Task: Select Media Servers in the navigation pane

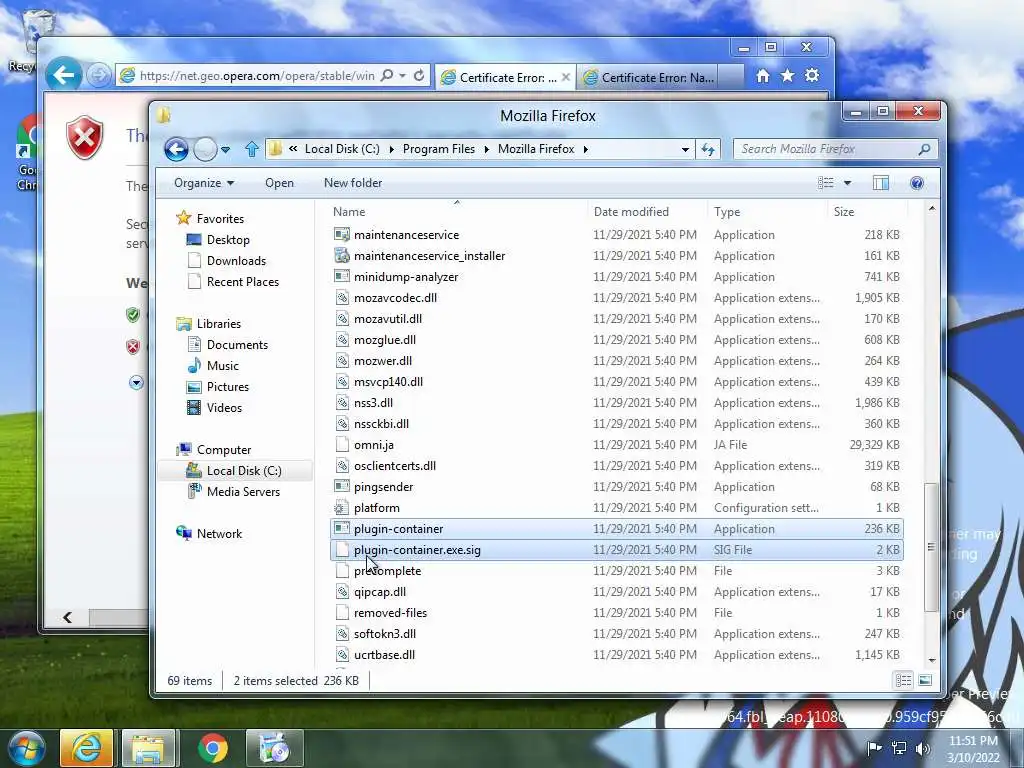Action: point(243,492)
